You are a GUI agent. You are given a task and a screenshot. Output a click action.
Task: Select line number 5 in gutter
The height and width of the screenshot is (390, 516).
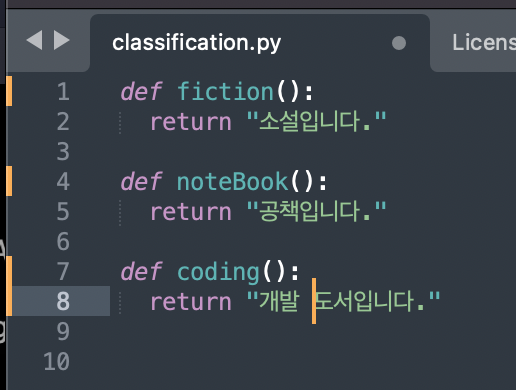[x=63, y=211]
